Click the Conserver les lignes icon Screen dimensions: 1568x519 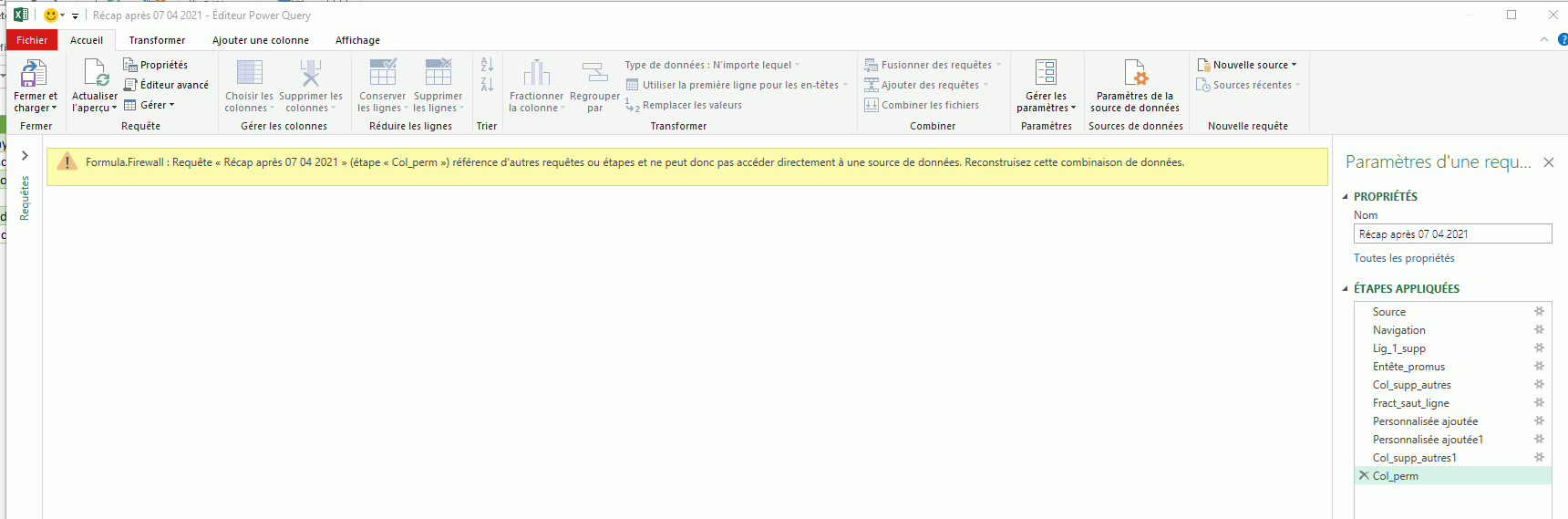pos(383,73)
